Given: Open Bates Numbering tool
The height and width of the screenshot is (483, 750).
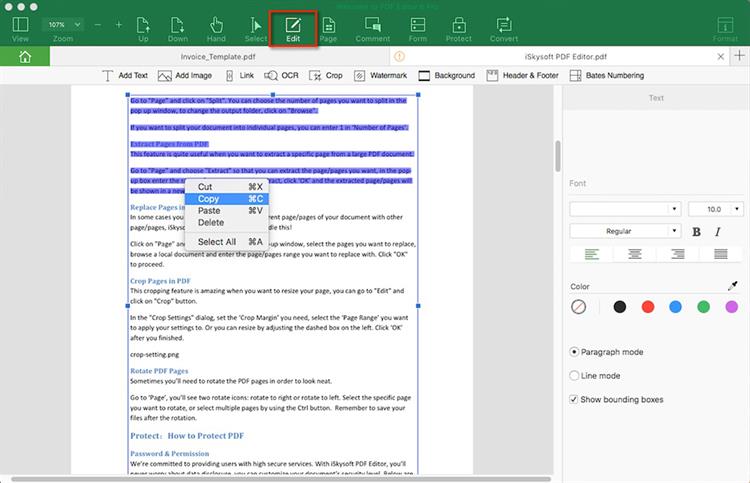Looking at the screenshot, I should 607,76.
